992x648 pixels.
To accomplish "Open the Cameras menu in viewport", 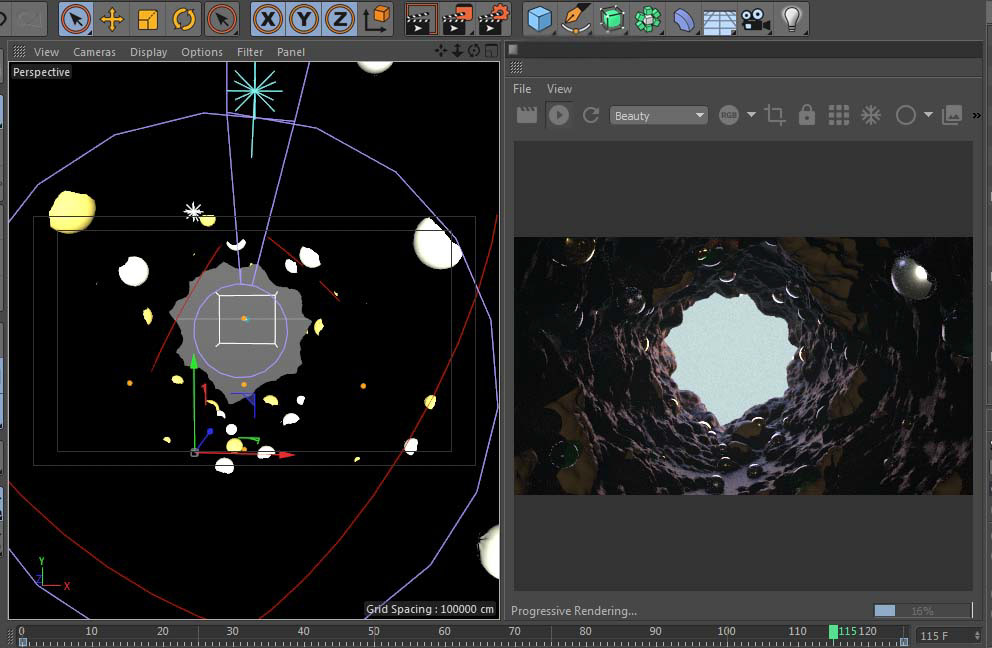I will [94, 52].
